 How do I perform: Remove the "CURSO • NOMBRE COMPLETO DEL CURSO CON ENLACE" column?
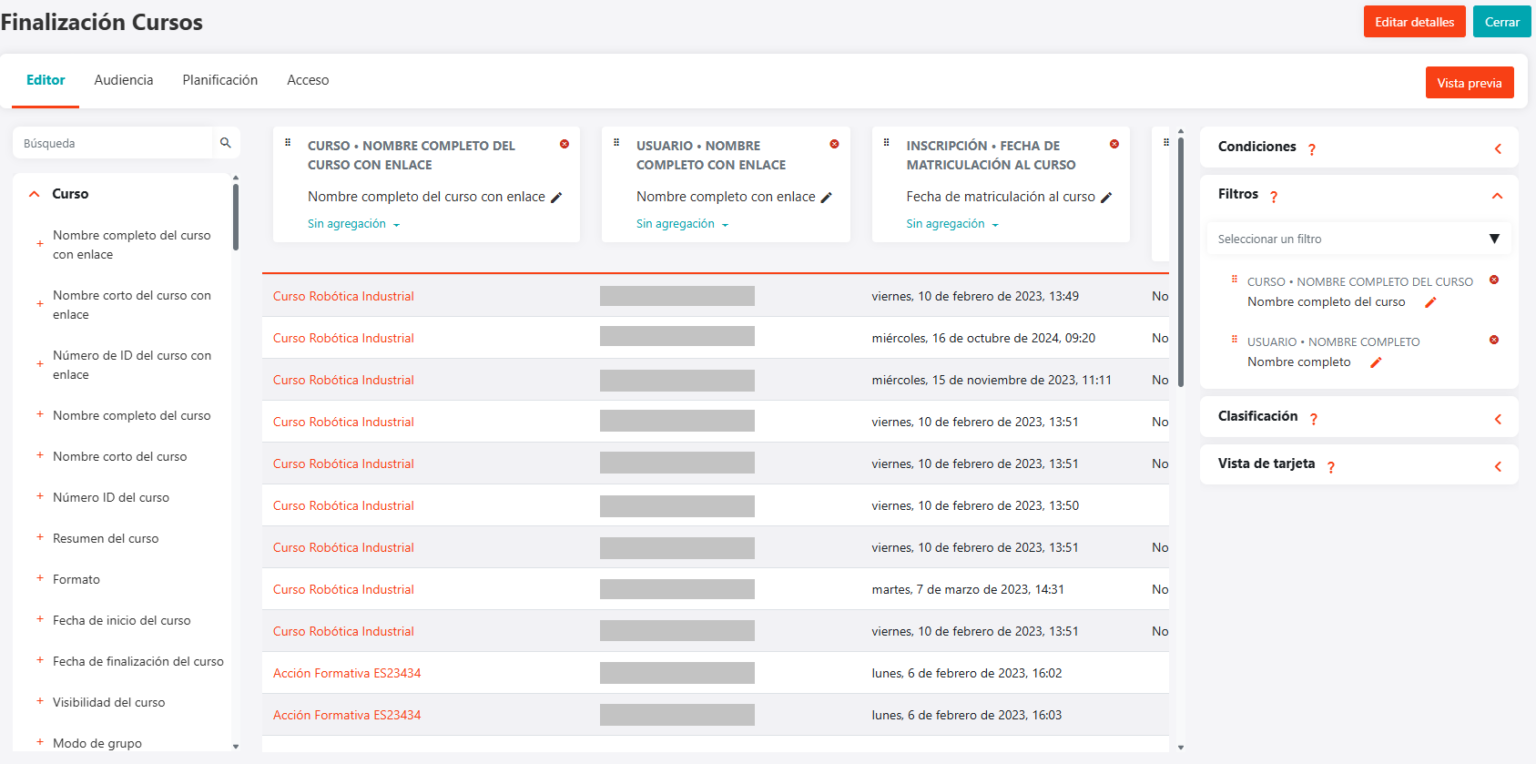pos(564,144)
